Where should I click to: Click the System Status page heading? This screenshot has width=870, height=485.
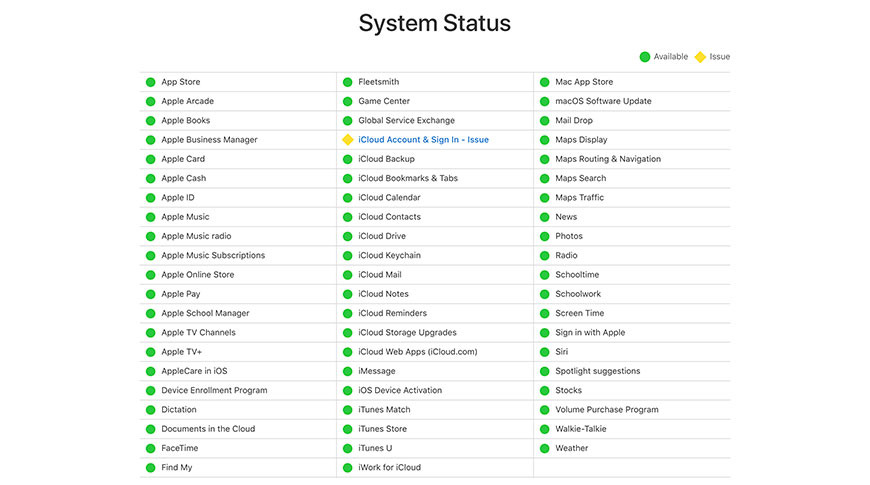435,23
